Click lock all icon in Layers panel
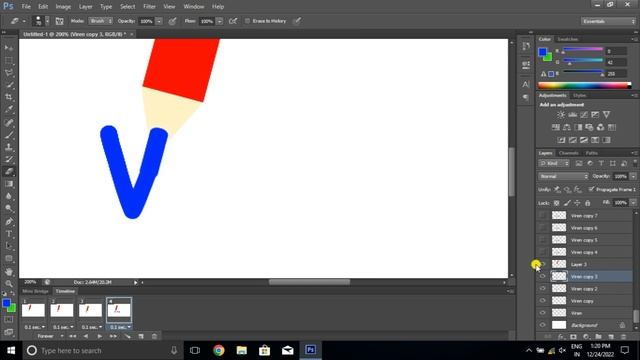 587,203
